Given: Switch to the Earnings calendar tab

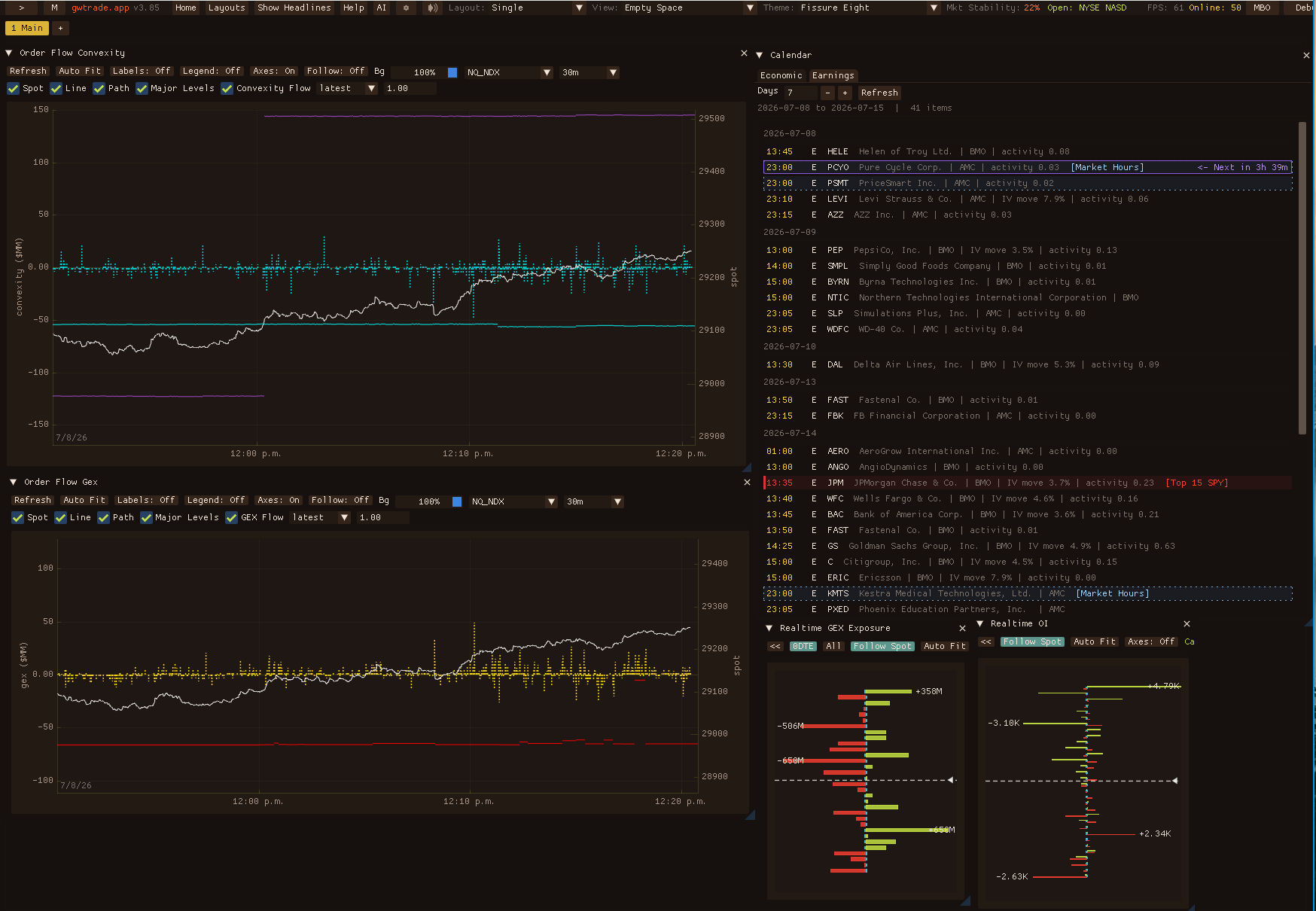Looking at the screenshot, I should pyautogui.click(x=833, y=75).
